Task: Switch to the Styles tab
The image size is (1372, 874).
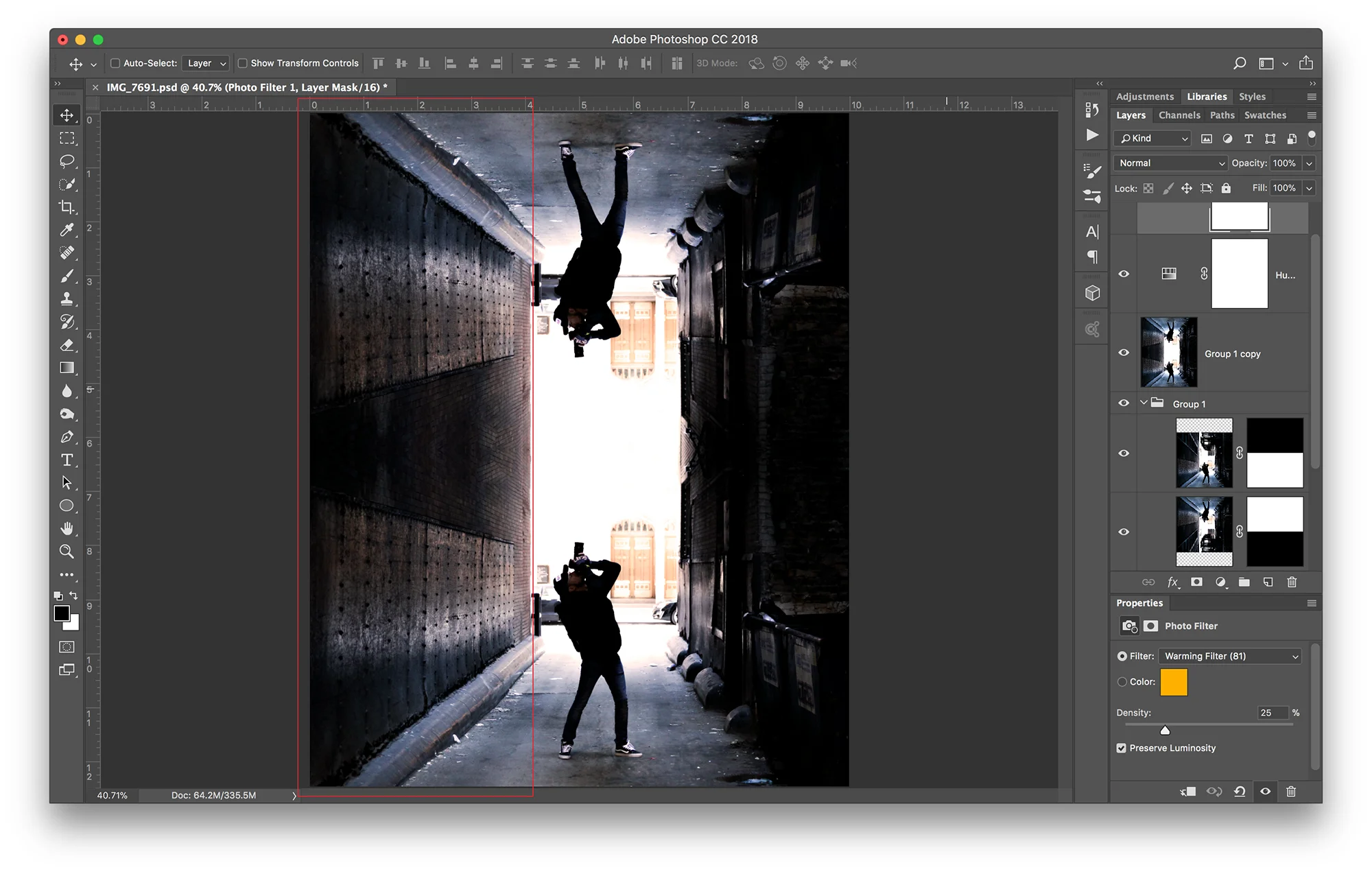Action: tap(1252, 97)
